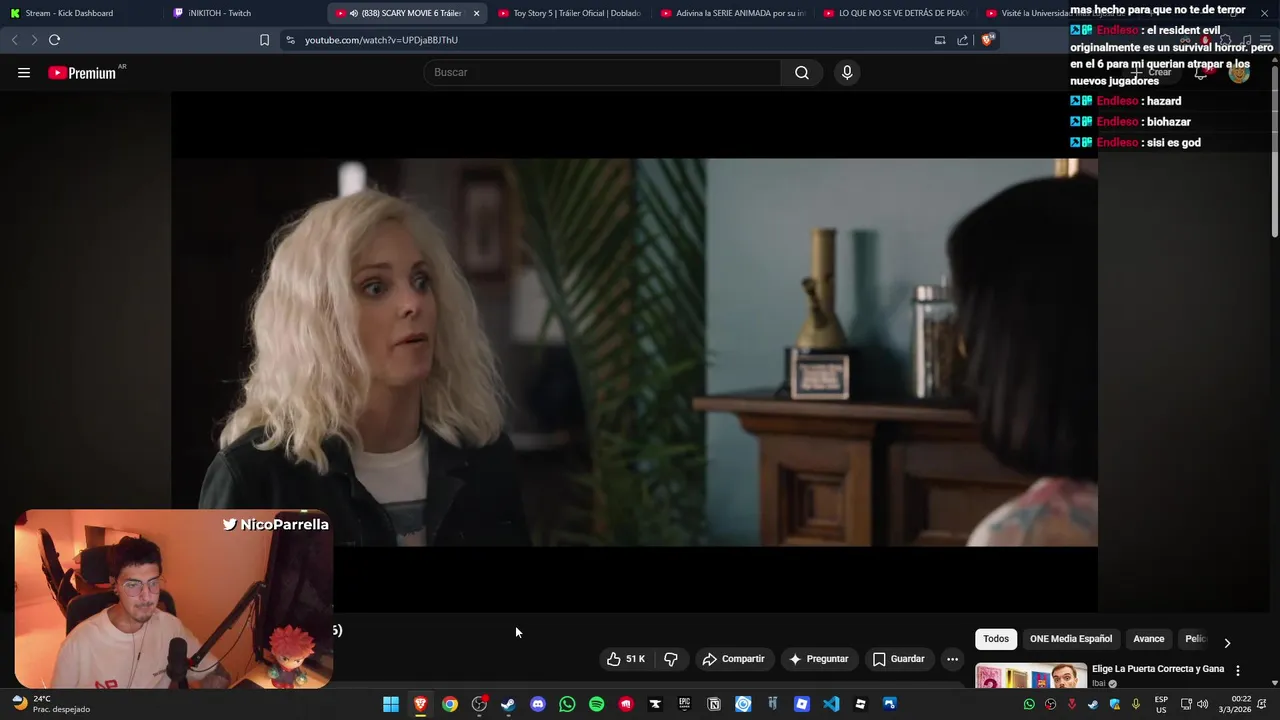Like the video with 51 K
The width and height of the screenshot is (1280, 720).
626,659
